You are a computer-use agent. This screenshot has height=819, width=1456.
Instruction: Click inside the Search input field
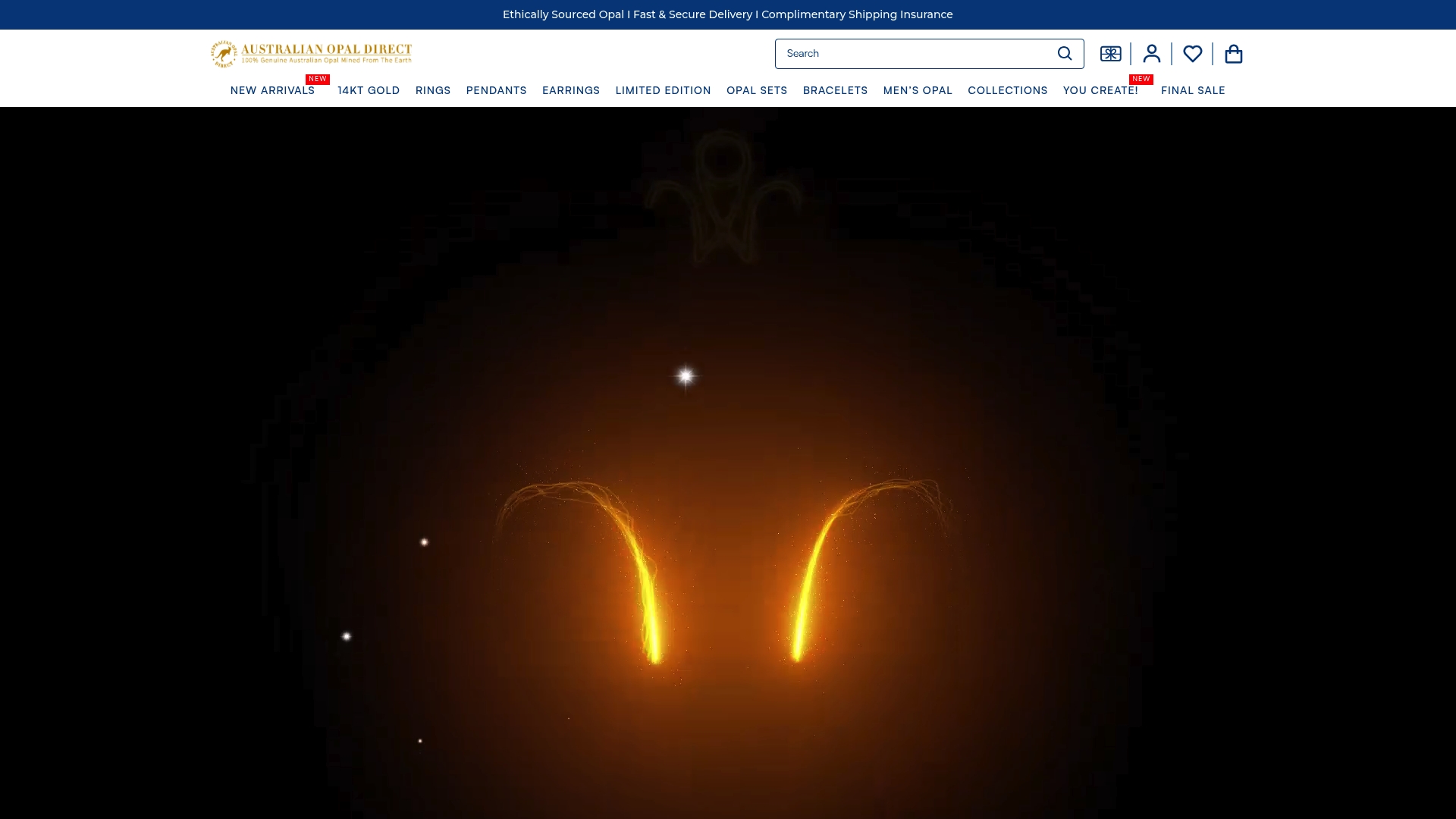[910, 54]
